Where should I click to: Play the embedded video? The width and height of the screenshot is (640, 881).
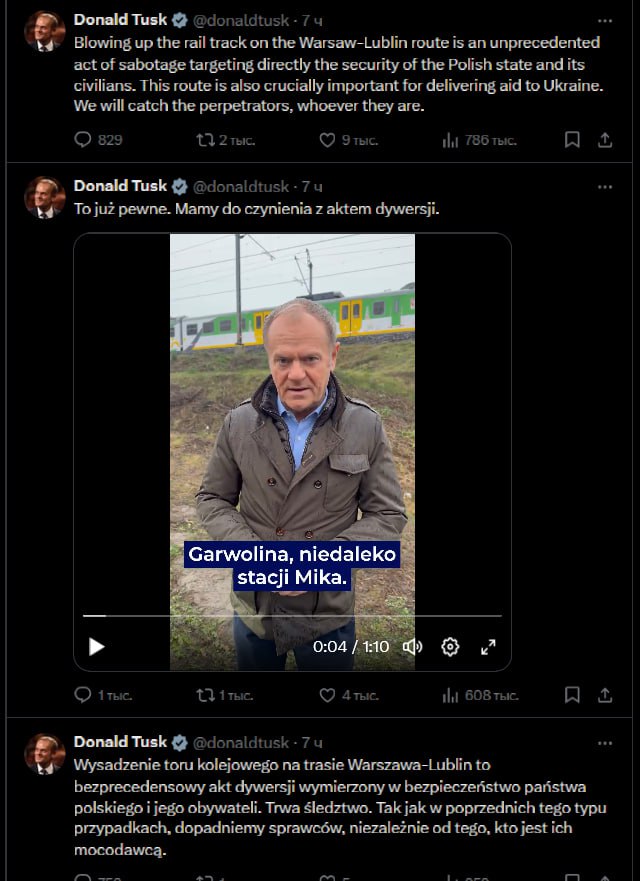[96, 647]
